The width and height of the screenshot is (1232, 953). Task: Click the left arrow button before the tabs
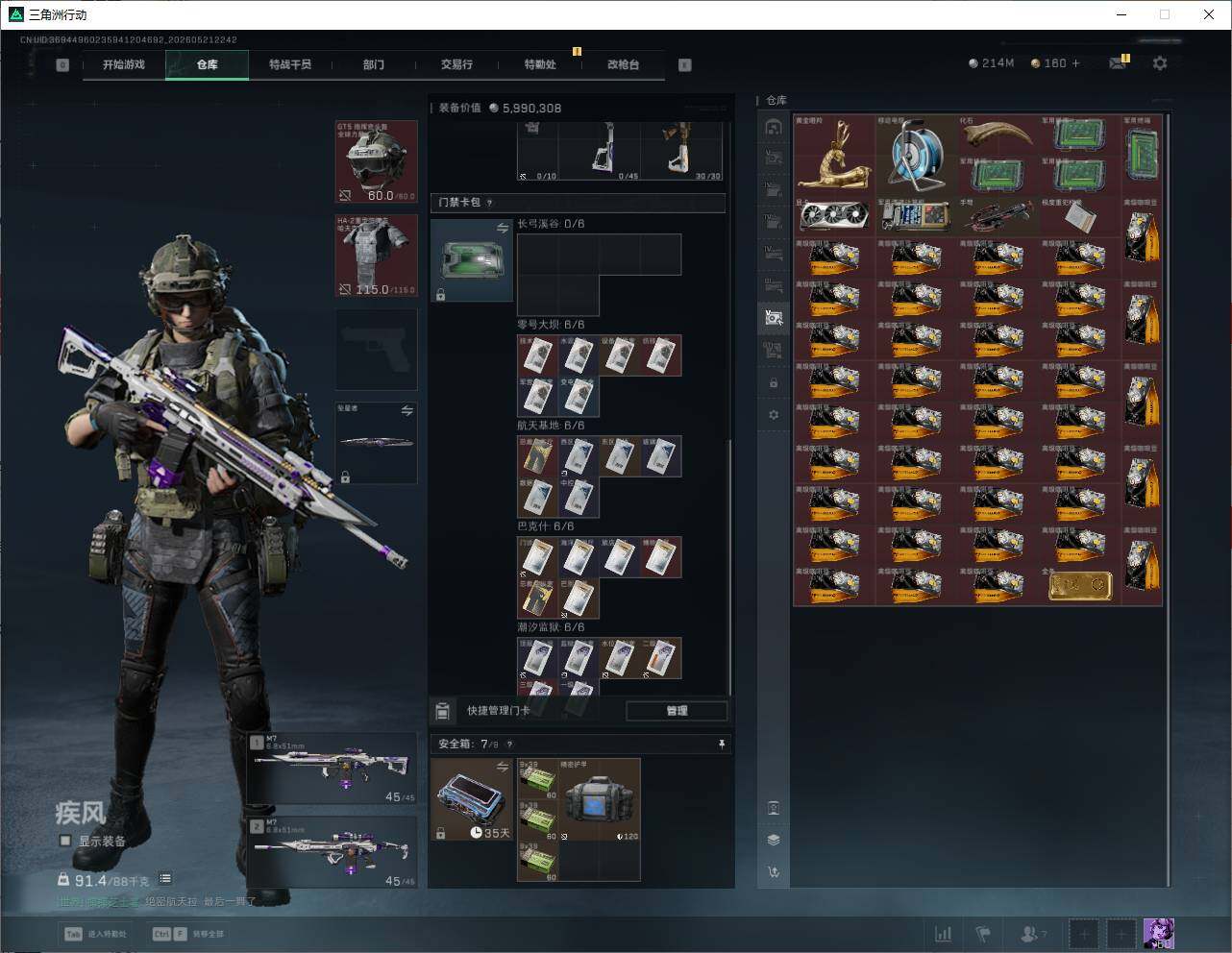click(62, 65)
